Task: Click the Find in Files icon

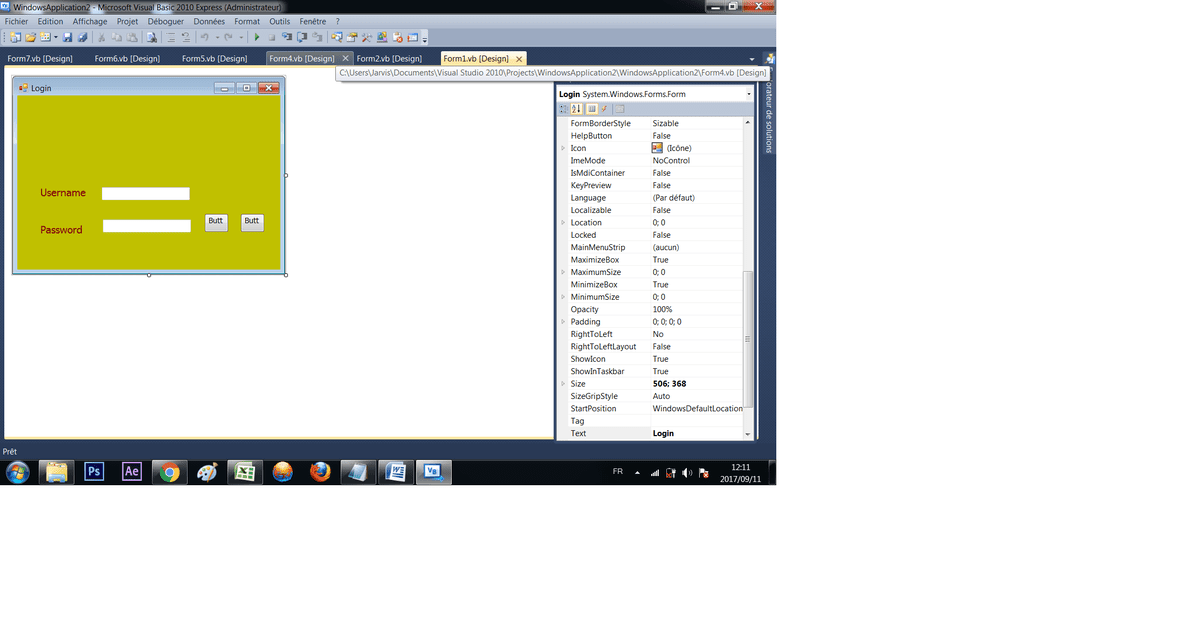Action: [x=151, y=37]
